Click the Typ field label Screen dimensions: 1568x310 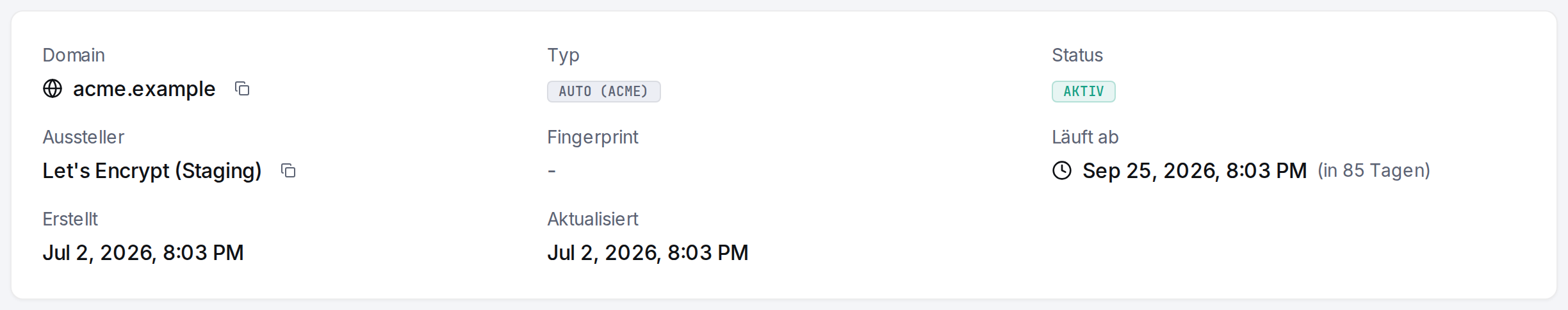(x=563, y=56)
